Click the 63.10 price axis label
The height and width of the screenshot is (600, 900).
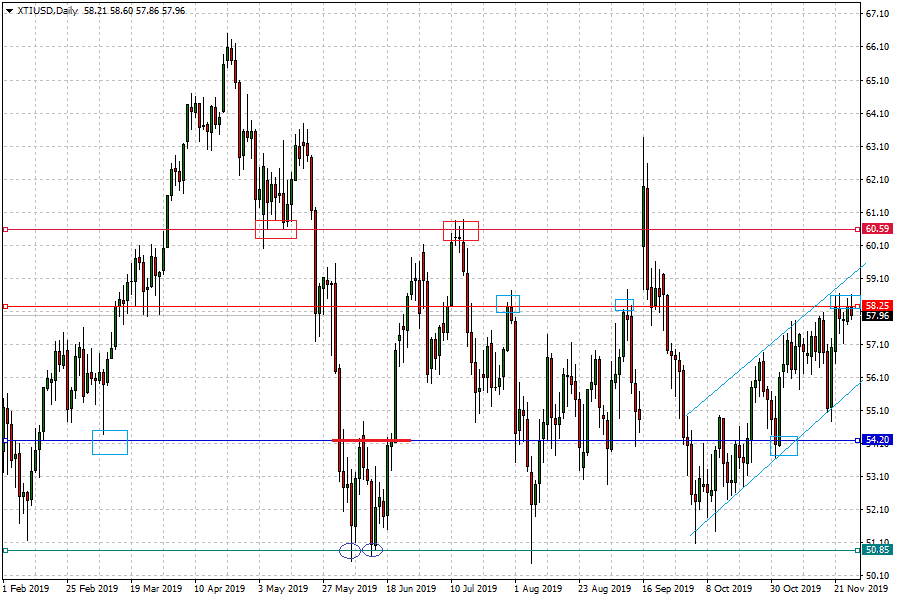[x=877, y=147]
